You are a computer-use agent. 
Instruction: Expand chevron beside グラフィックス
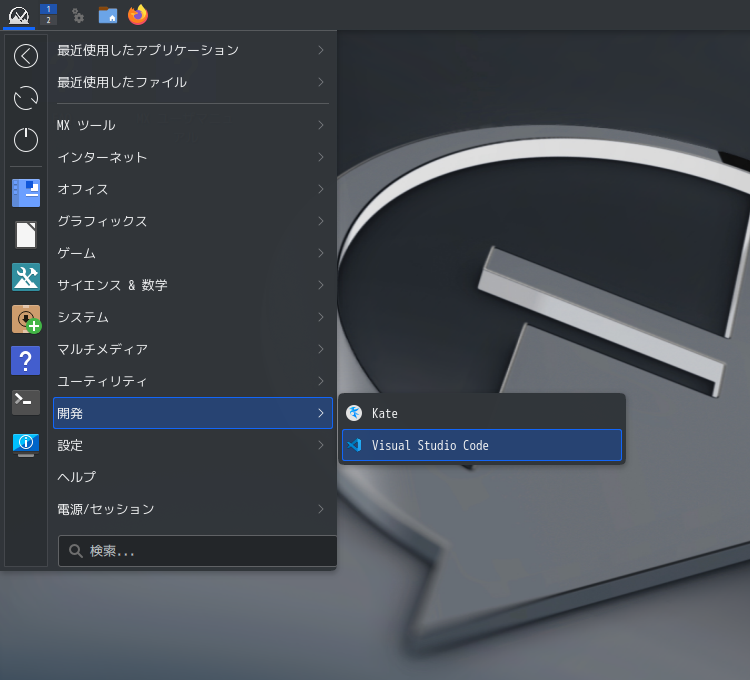321,221
